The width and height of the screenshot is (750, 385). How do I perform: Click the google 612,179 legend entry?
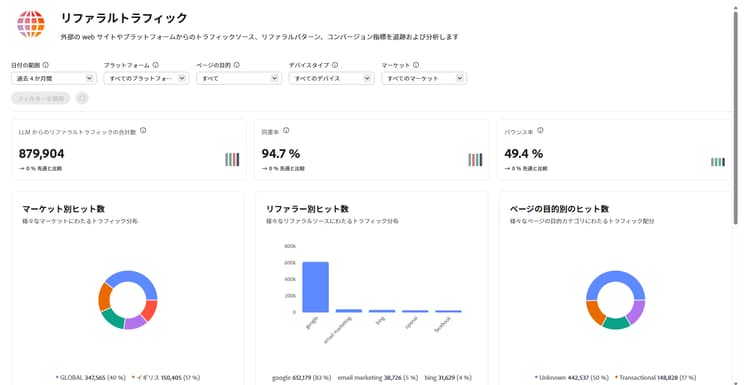click(x=301, y=377)
